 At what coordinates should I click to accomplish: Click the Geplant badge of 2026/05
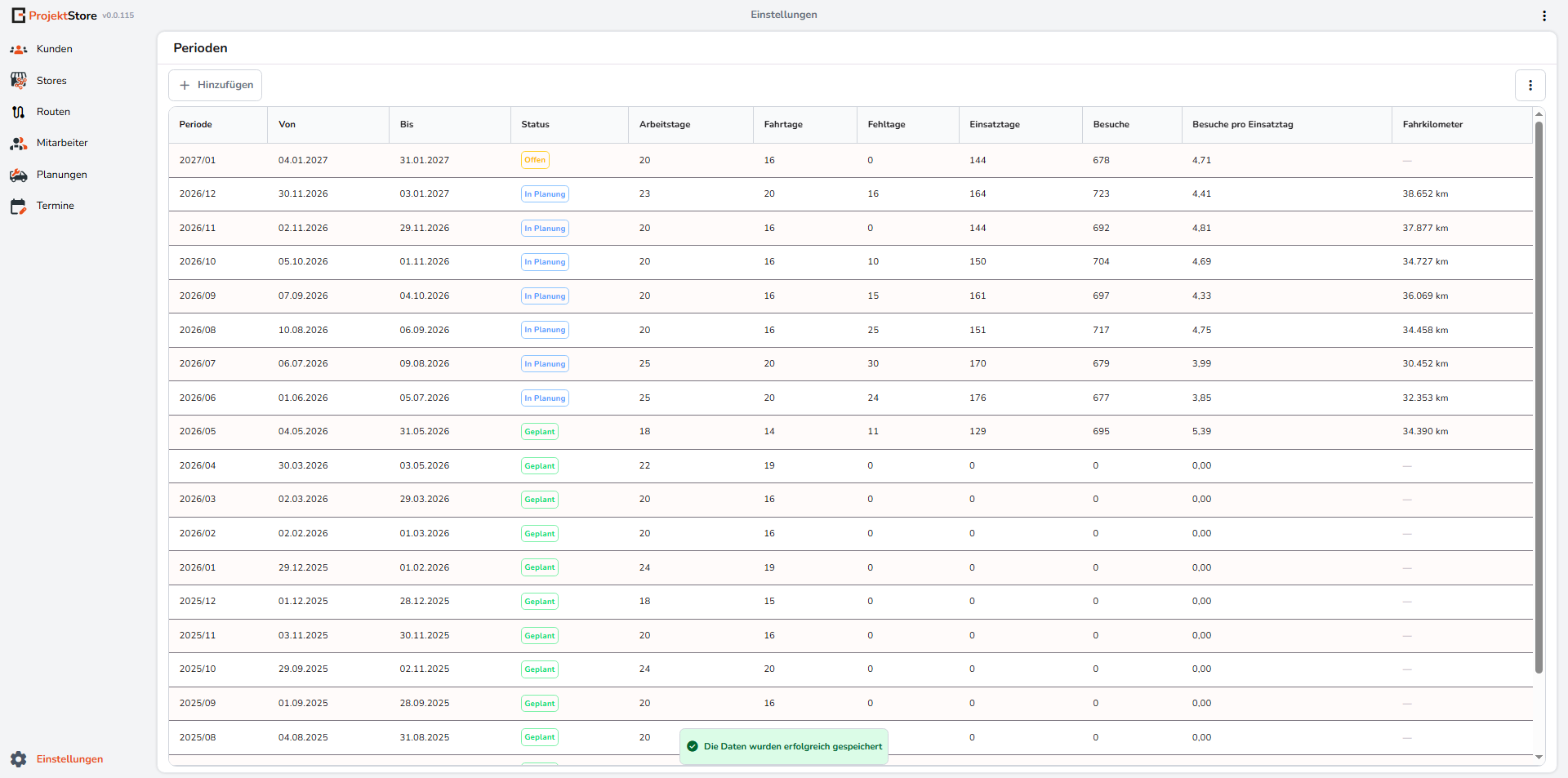[540, 432]
